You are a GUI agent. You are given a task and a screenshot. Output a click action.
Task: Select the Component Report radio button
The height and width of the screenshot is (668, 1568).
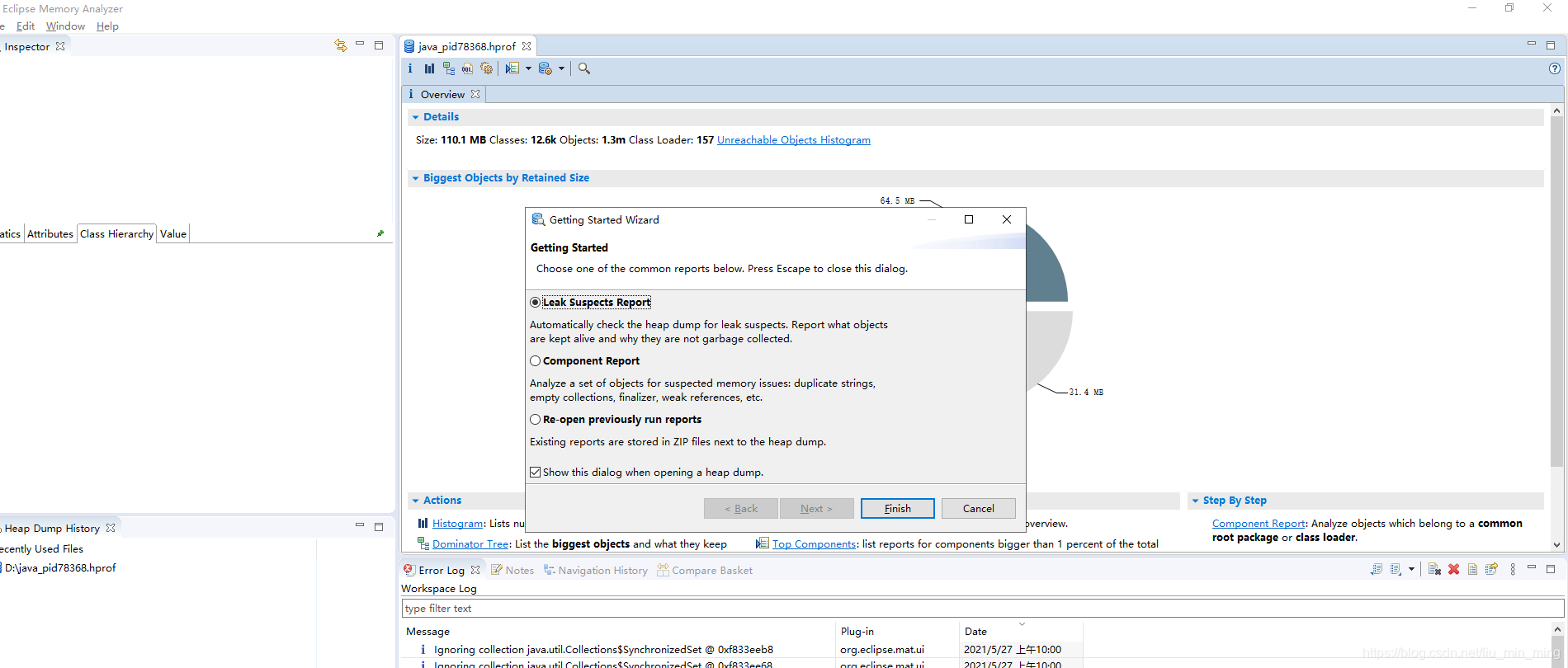(536, 360)
